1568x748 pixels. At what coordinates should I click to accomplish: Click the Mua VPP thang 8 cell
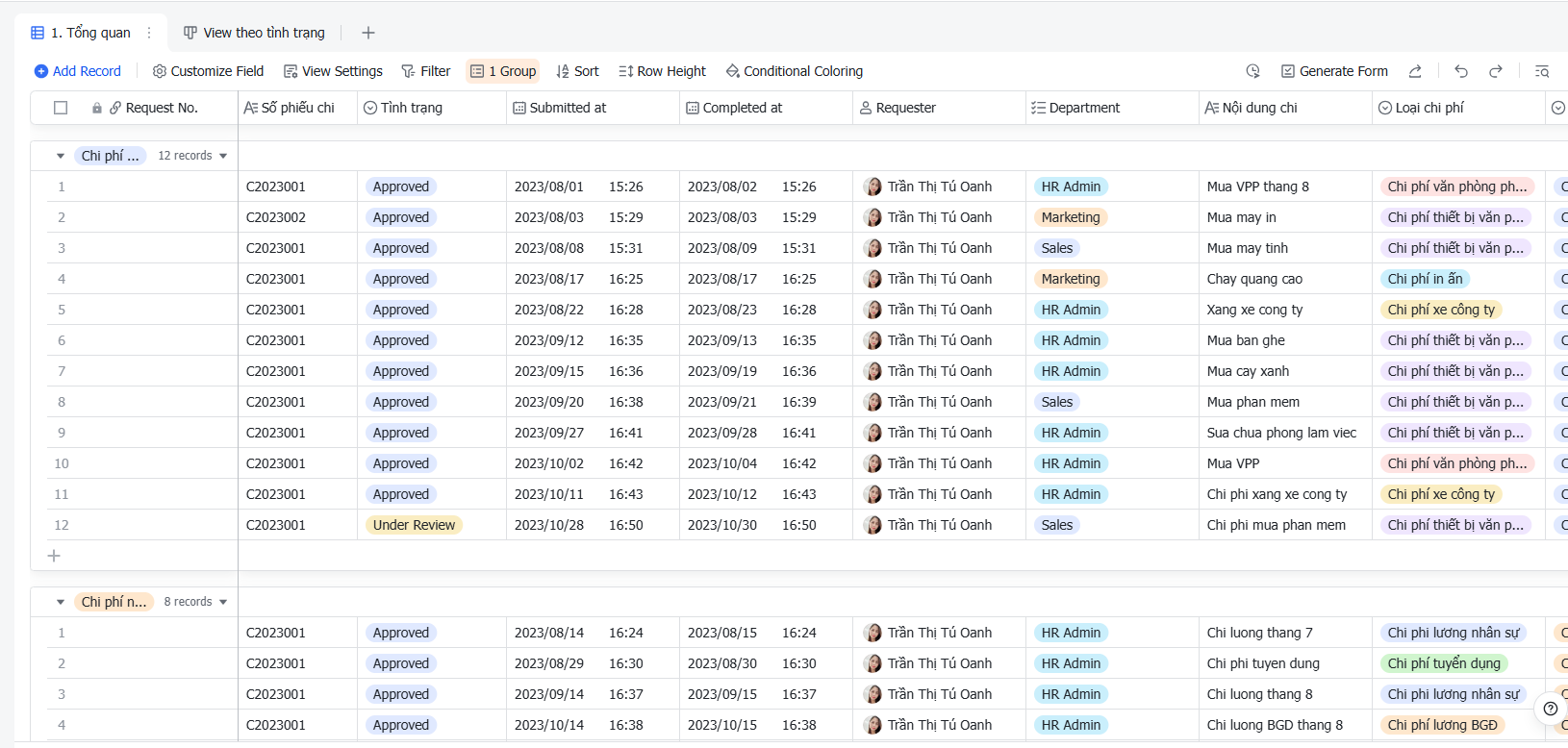point(1285,187)
